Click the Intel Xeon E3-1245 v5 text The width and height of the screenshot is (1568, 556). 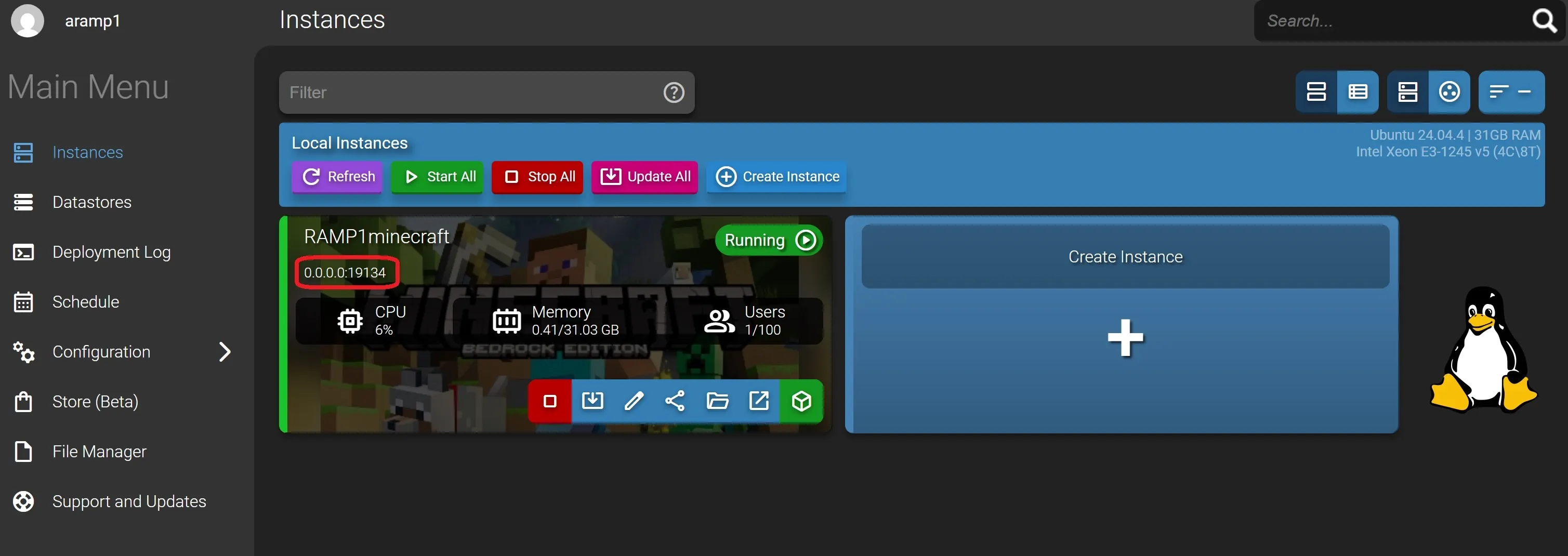(x=1448, y=151)
